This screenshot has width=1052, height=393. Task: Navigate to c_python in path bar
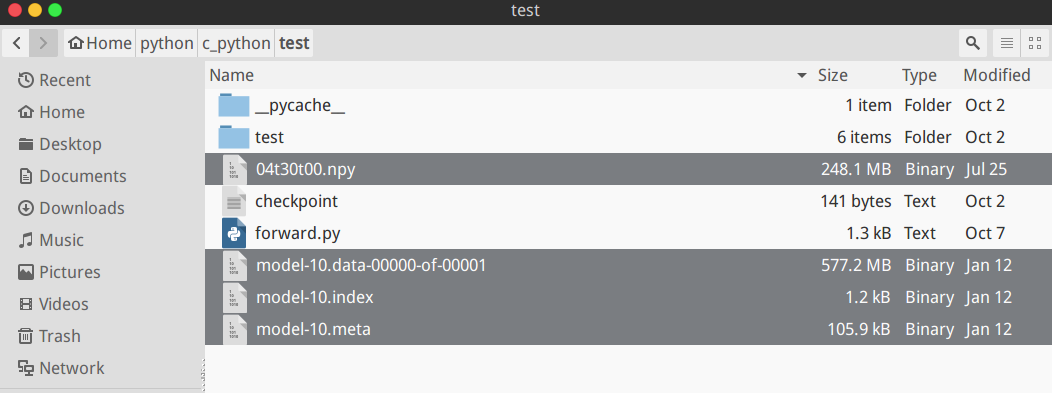[x=236, y=44]
